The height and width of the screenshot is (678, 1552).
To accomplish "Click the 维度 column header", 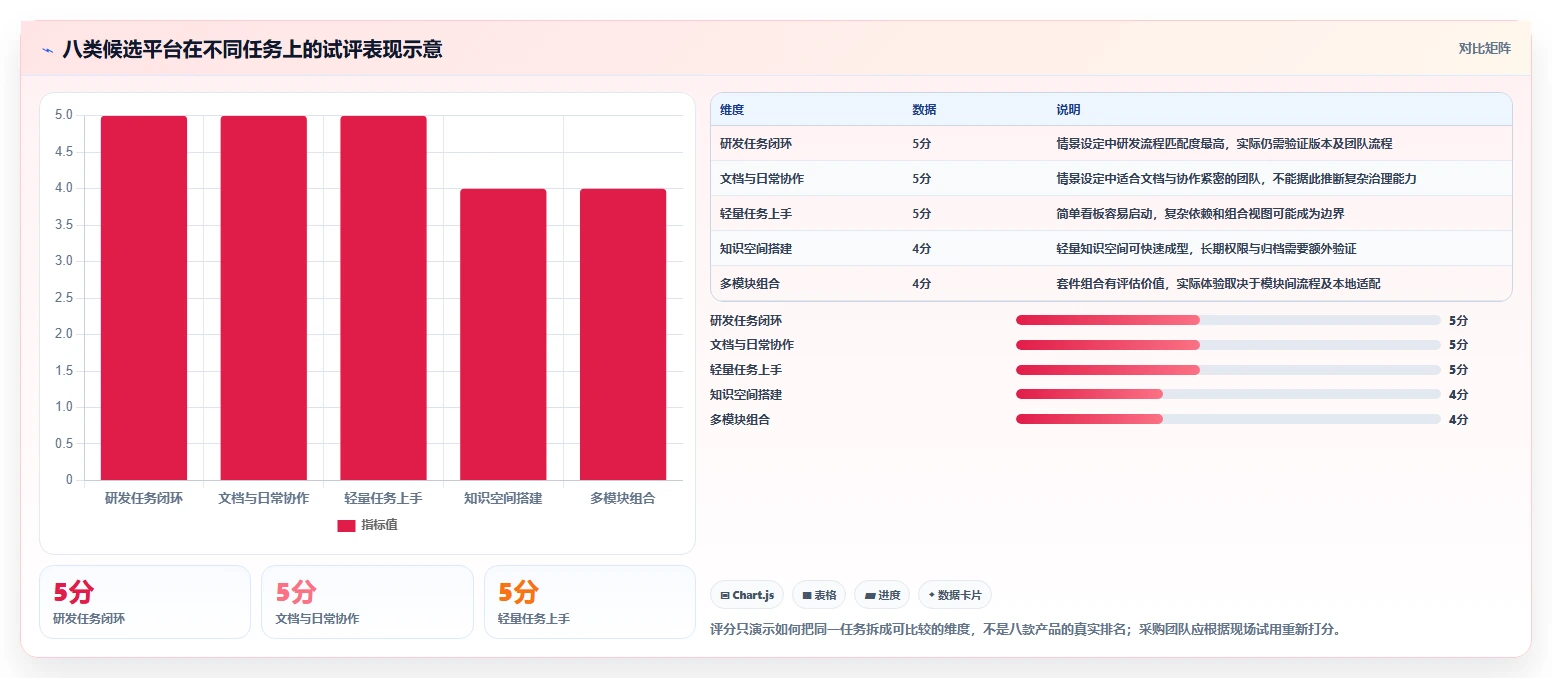I will click(x=732, y=110).
